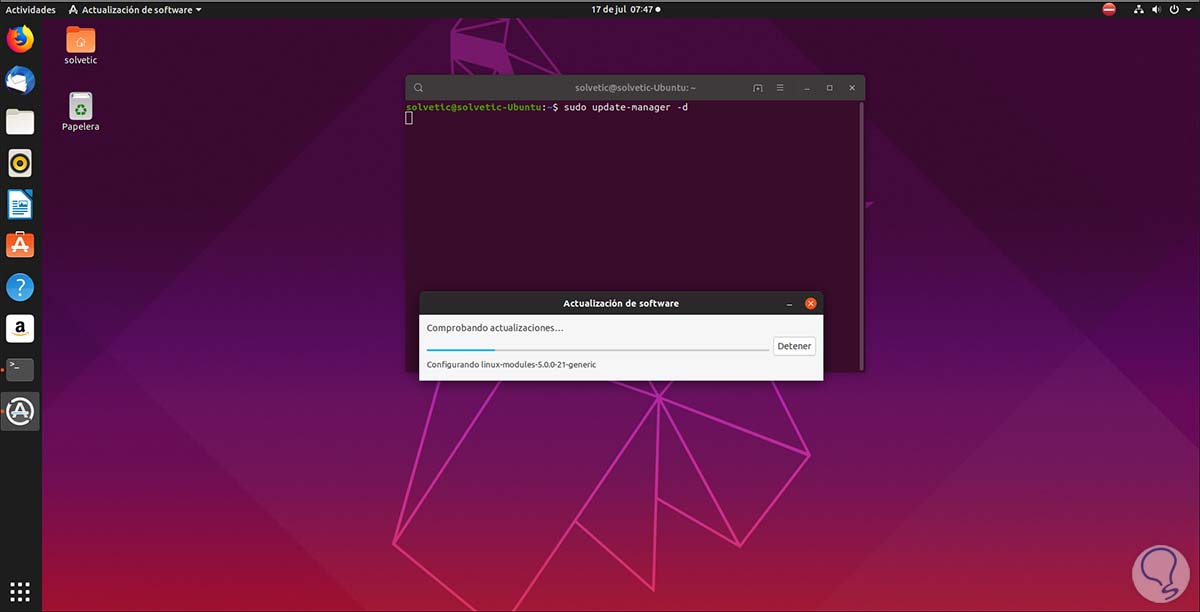The width and height of the screenshot is (1200, 612).
Task: Click Actividades in the top bar
Action: pyautogui.click(x=31, y=9)
